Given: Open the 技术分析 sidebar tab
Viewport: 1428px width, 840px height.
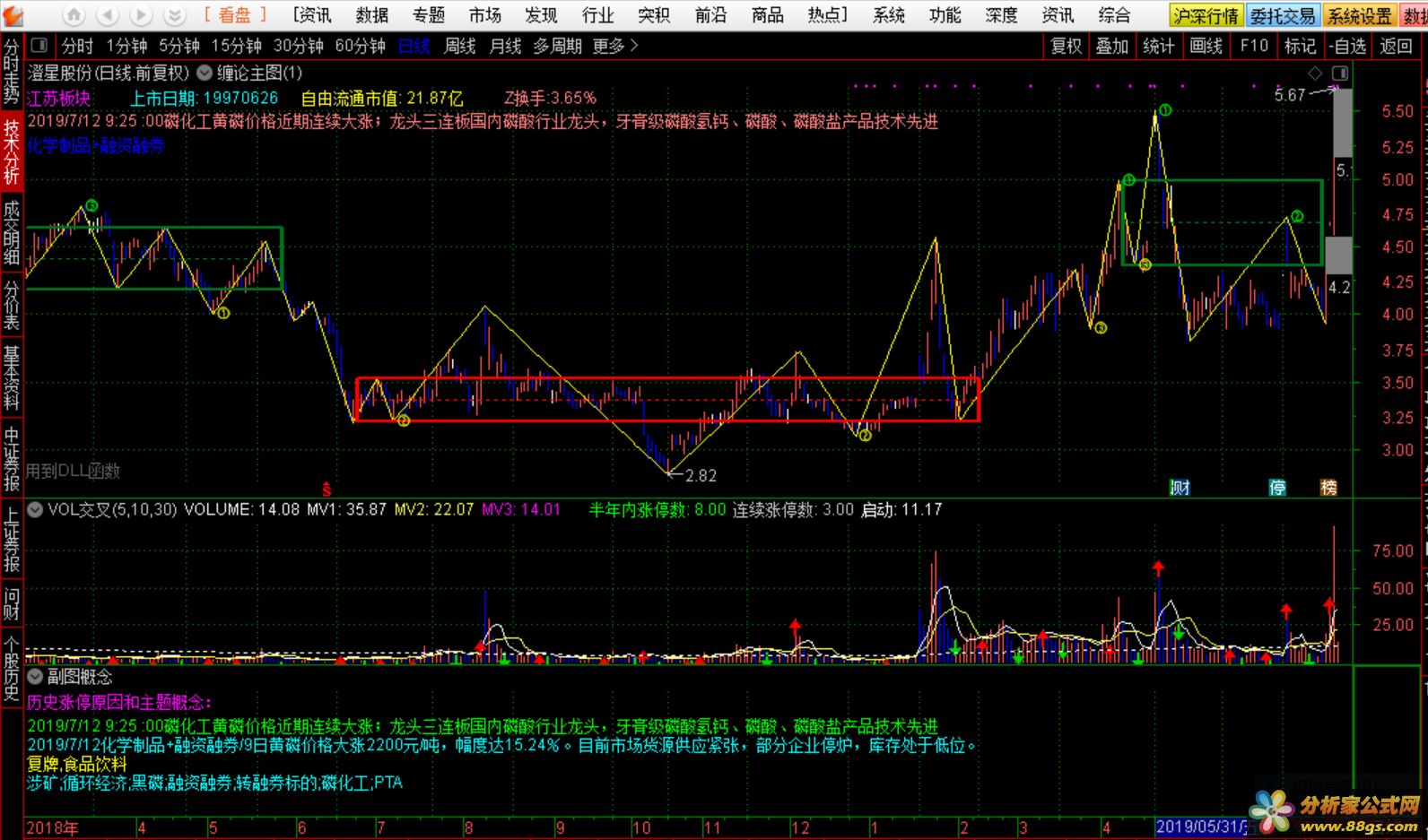Looking at the screenshot, I should [x=11, y=150].
